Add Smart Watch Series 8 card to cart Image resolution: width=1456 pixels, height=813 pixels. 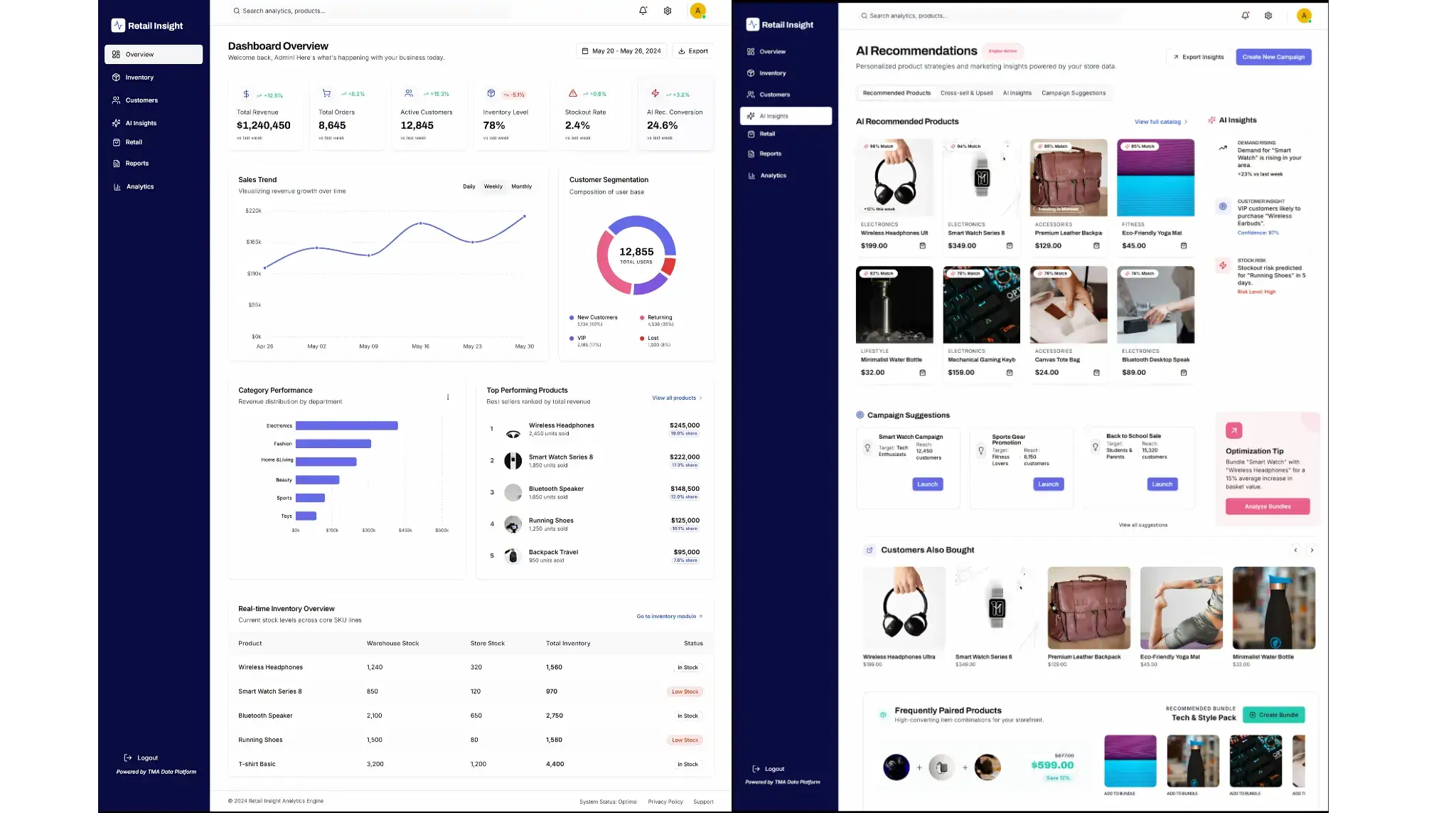point(1010,245)
